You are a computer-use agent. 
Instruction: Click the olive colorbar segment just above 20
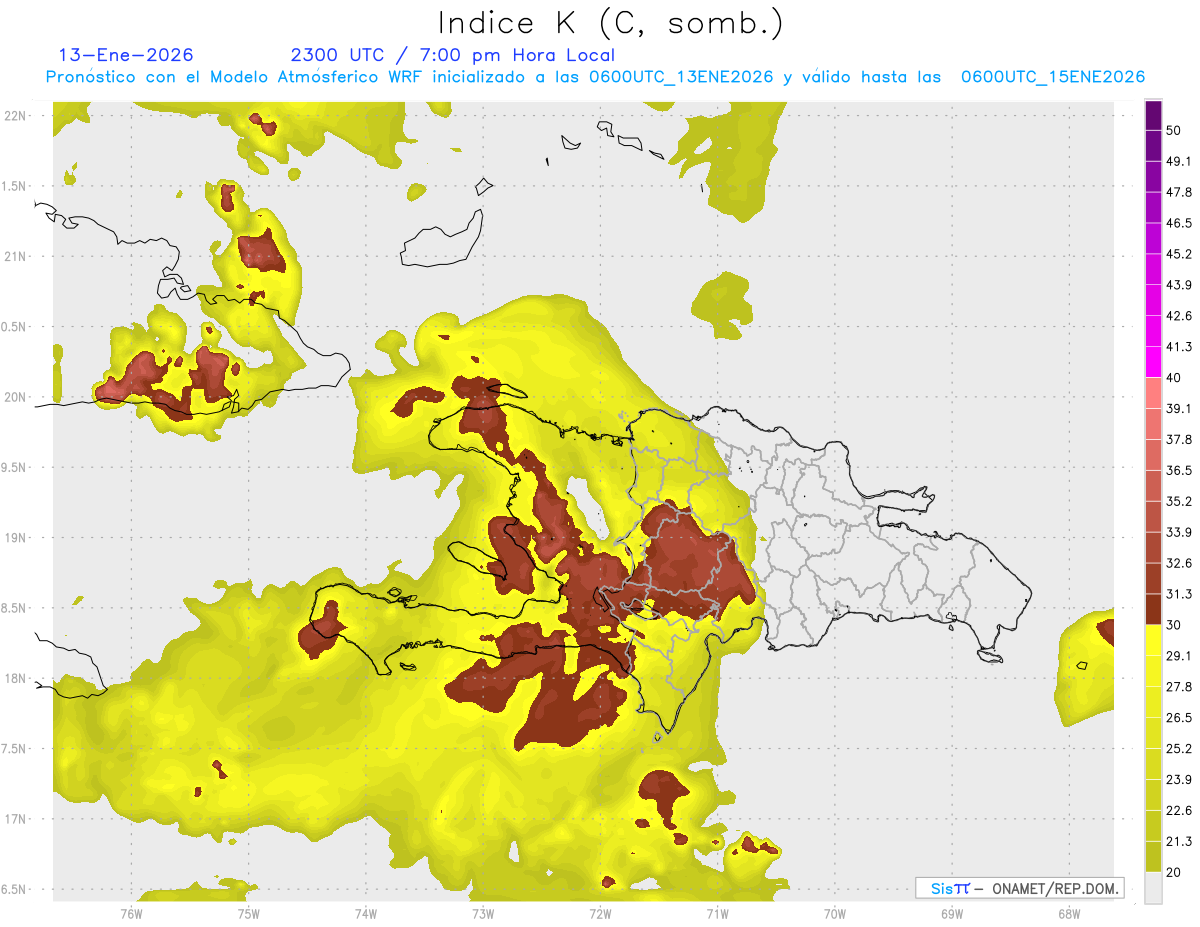[x=1153, y=856]
